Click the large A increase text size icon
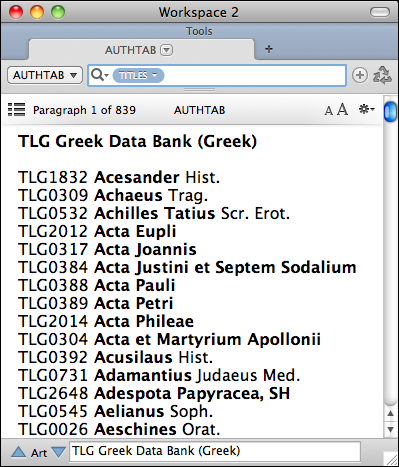Viewport: 399px width, 467px height. tap(342, 109)
